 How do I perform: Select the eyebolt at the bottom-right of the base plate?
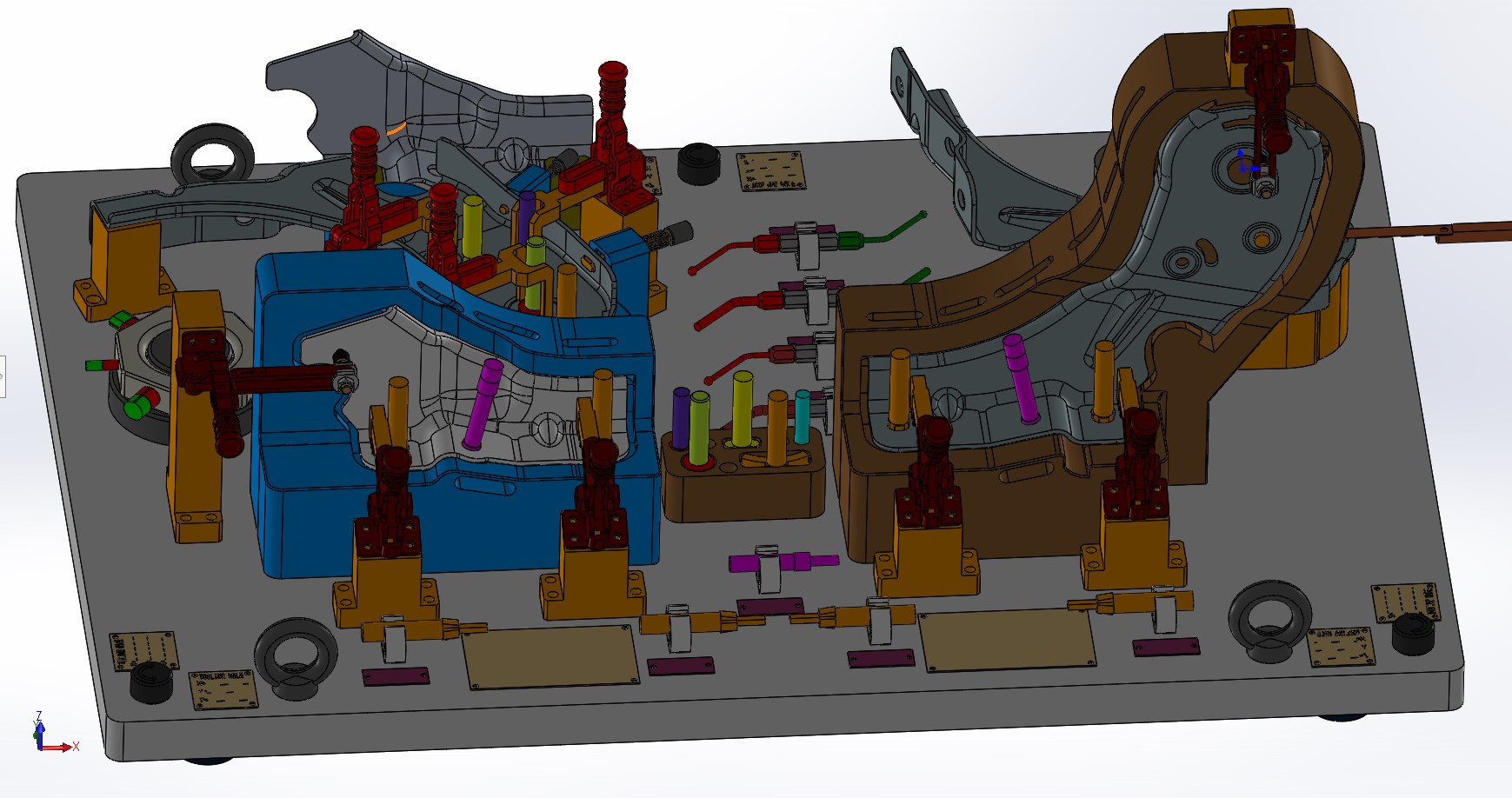pos(1269,622)
